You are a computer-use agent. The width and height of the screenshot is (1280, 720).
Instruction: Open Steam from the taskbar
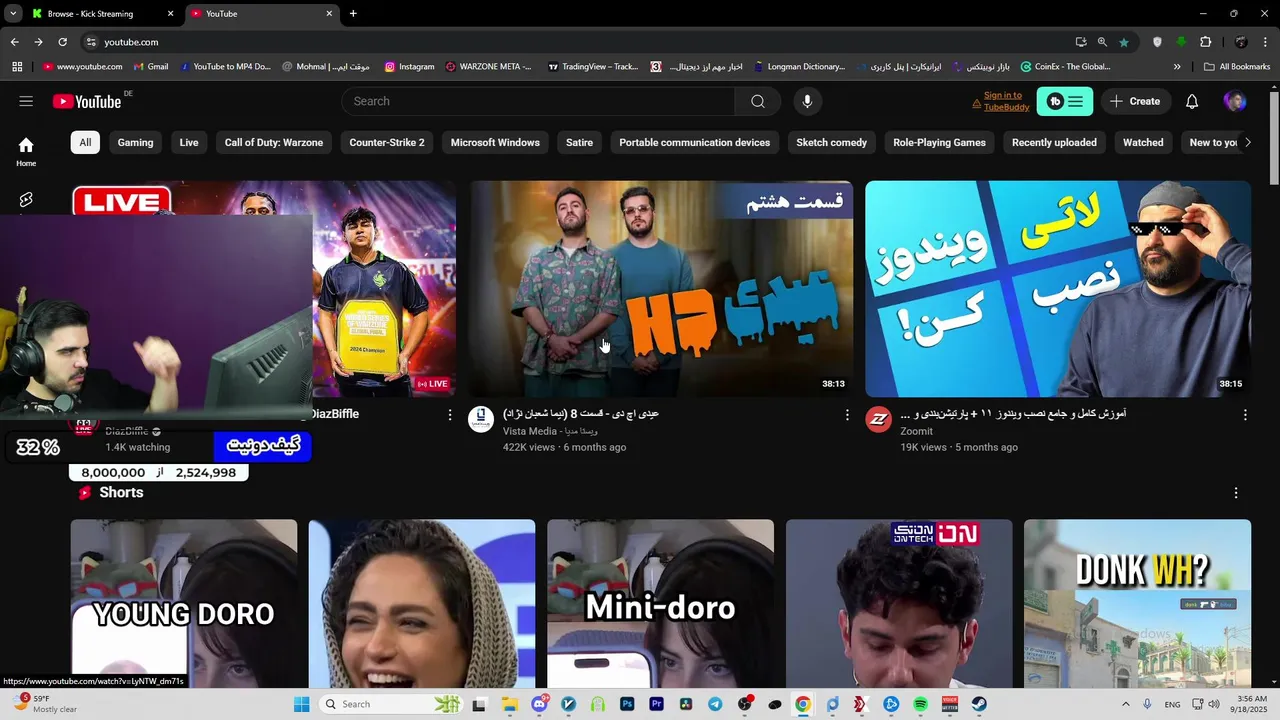tap(979, 704)
